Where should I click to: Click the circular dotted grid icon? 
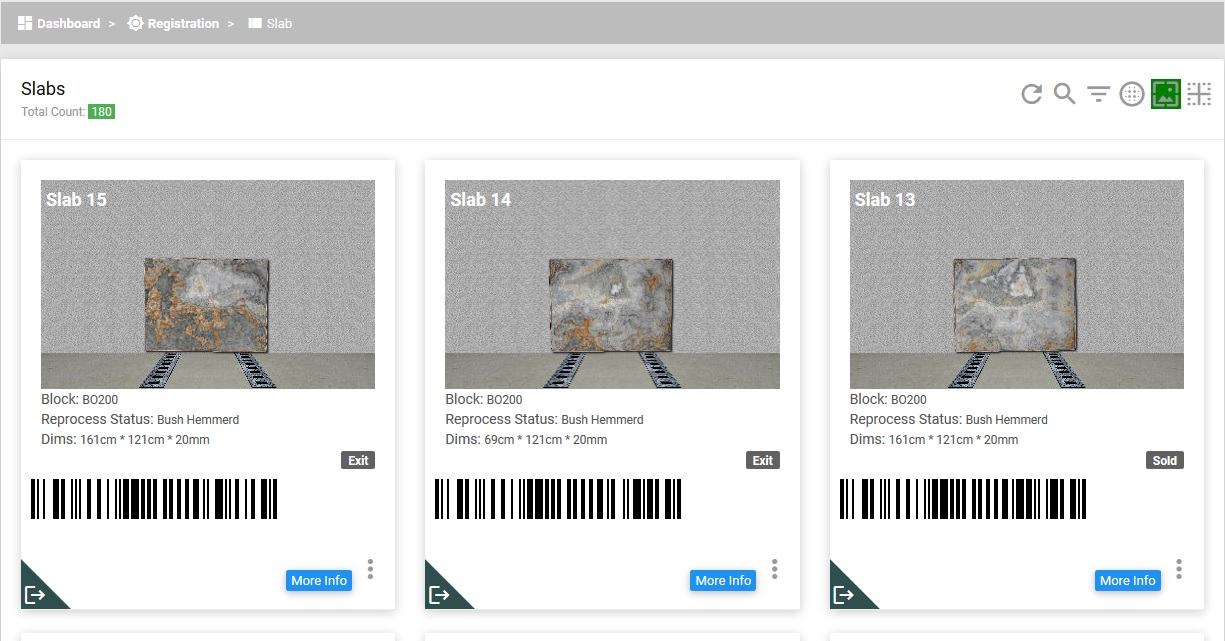(x=1132, y=94)
